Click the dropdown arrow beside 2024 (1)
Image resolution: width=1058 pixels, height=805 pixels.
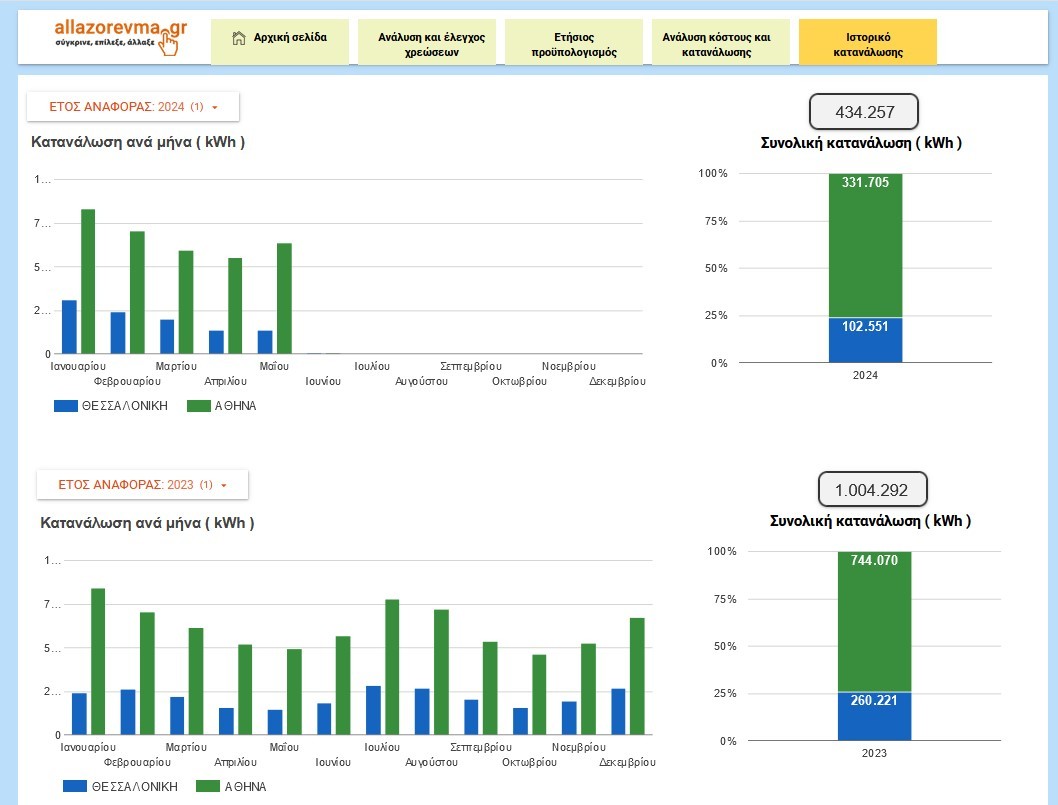(x=215, y=107)
